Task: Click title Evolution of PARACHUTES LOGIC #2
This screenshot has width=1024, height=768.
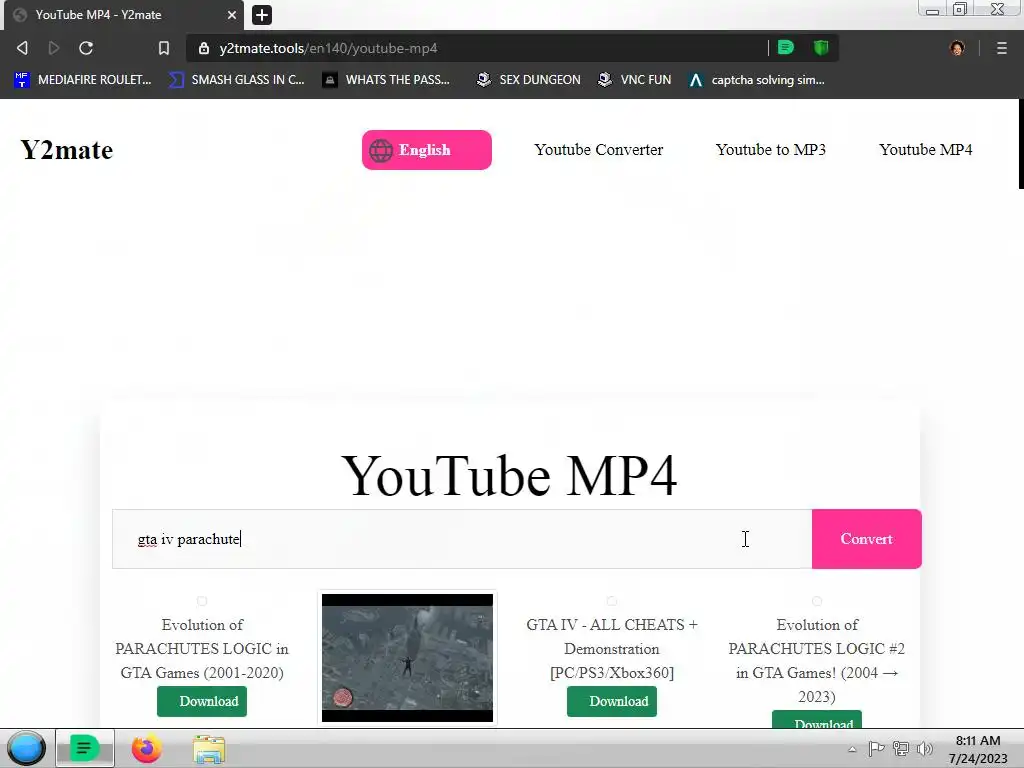Action: tap(817, 660)
